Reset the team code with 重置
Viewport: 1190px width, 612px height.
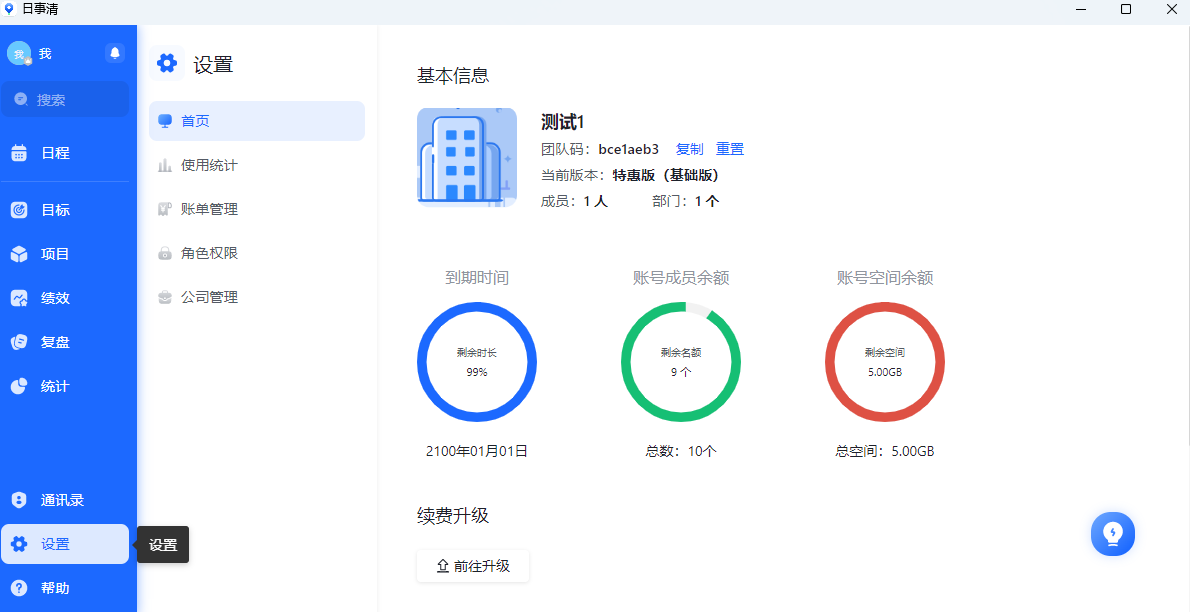pos(730,147)
